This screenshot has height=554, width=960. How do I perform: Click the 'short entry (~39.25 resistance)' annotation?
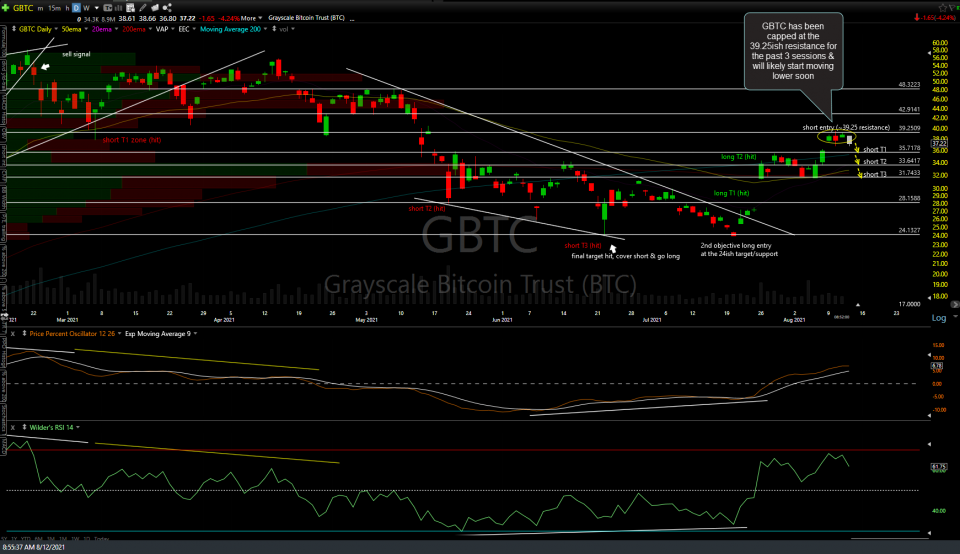click(x=846, y=128)
